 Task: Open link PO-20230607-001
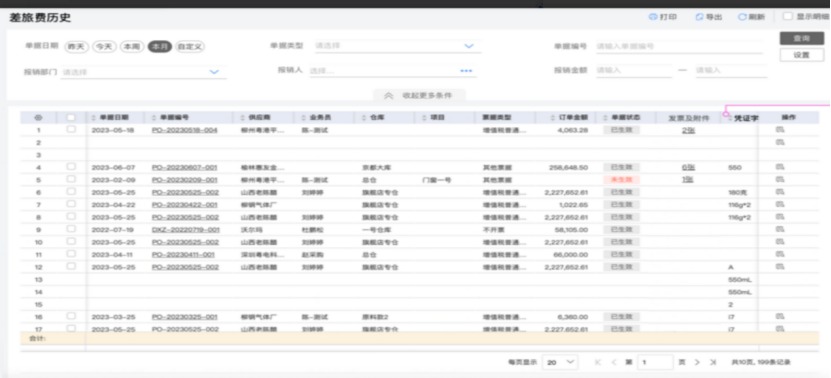pyautogui.click(x=184, y=168)
